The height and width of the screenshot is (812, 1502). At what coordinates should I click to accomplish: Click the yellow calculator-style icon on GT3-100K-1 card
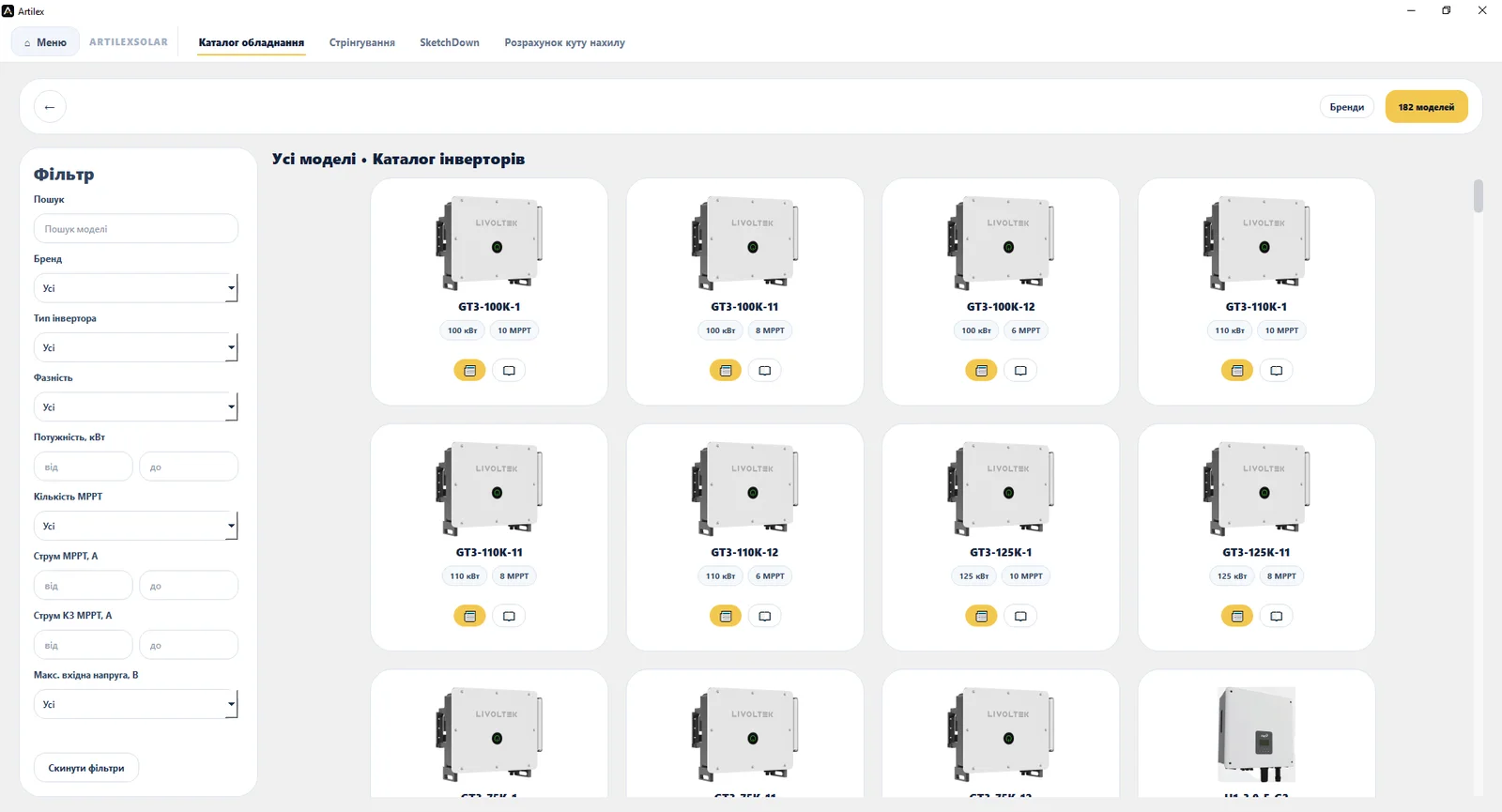pyautogui.click(x=469, y=371)
